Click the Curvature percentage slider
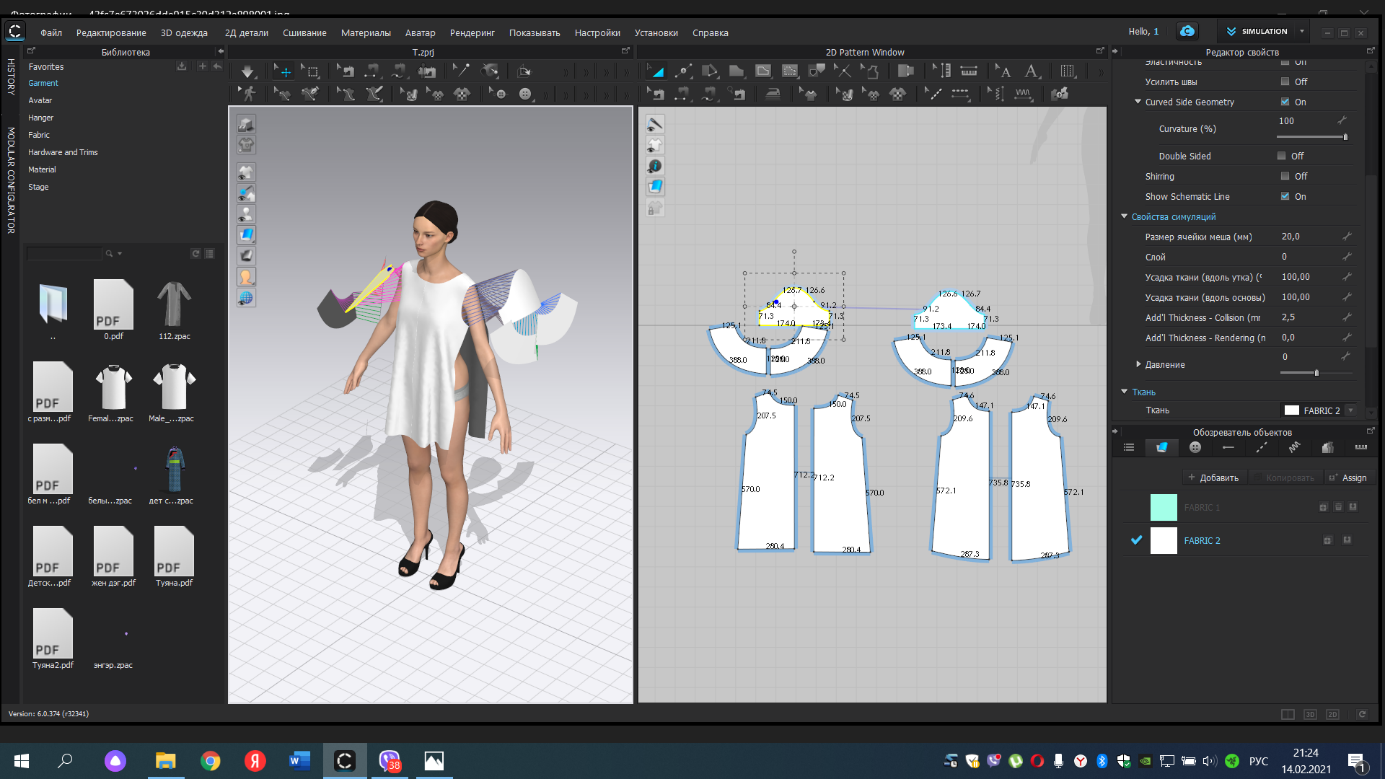Screen dimensions: 1385x779 point(1312,137)
